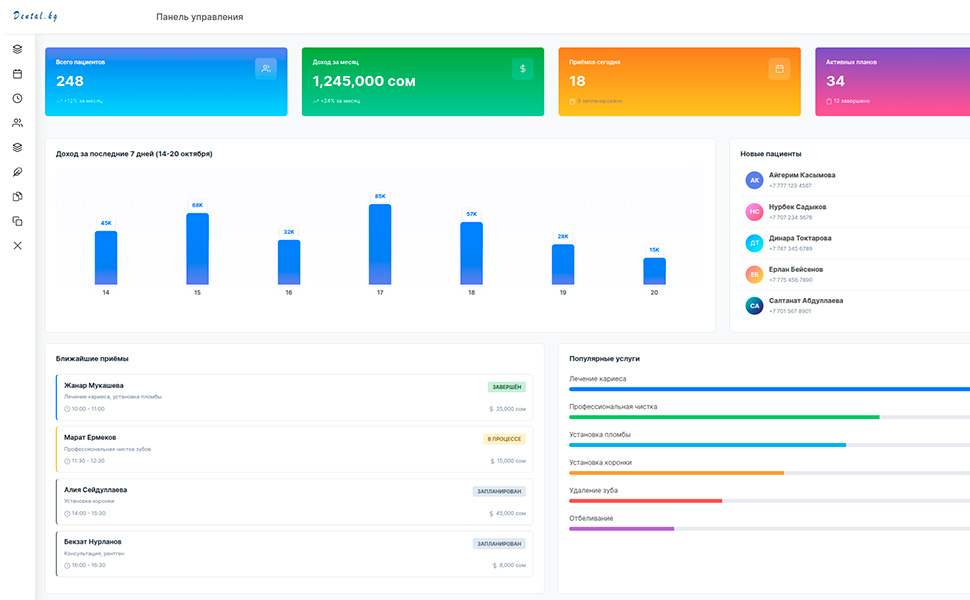
Task: Click the 85K bar in the income chart
Action: (380, 244)
